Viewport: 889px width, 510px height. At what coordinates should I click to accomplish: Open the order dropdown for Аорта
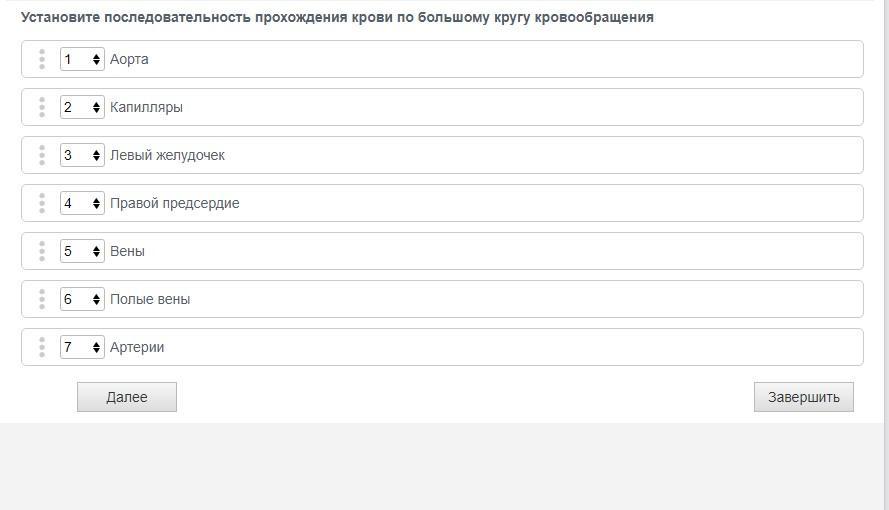tap(82, 59)
